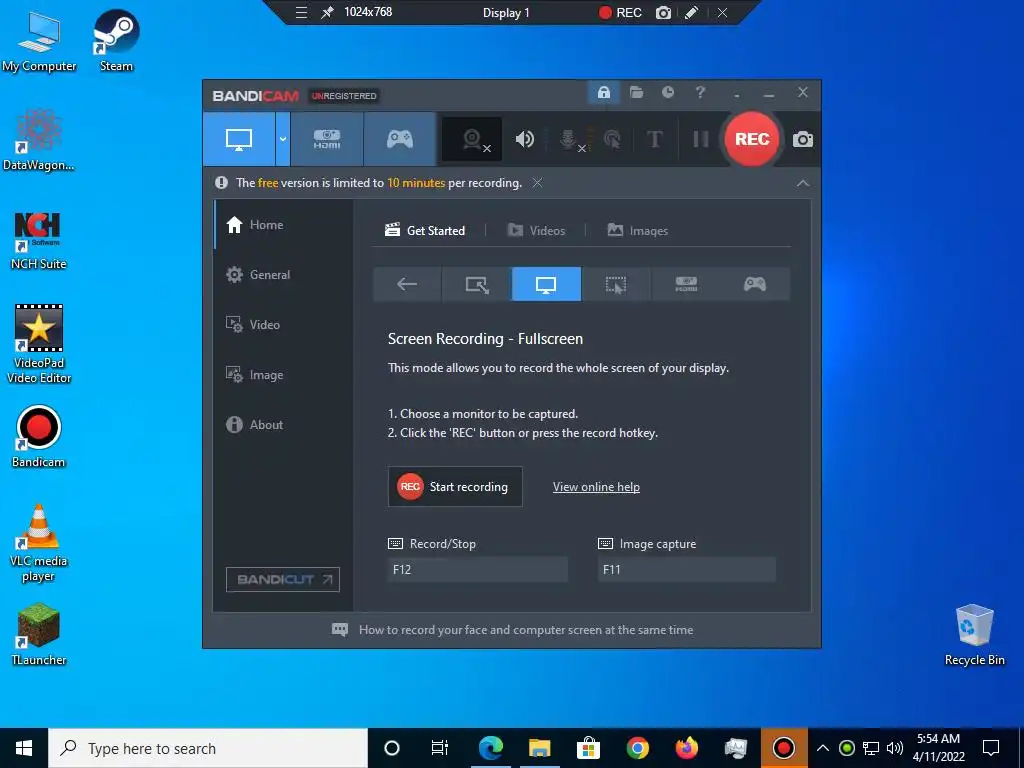Screen dimensions: 1024x768
Task: Toggle the text overlay
Action: [654, 139]
